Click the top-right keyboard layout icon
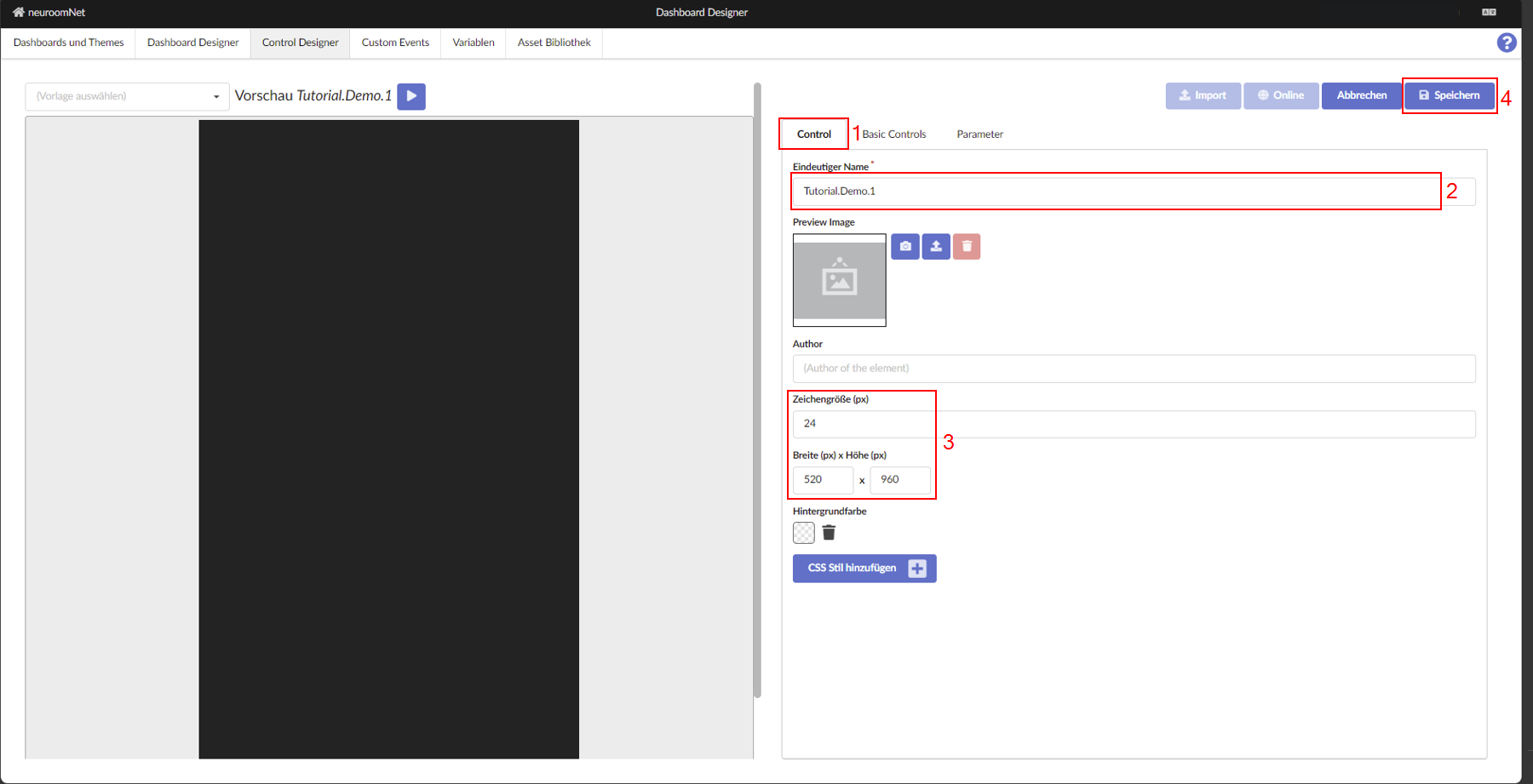This screenshot has width=1533, height=784. coord(1489,12)
